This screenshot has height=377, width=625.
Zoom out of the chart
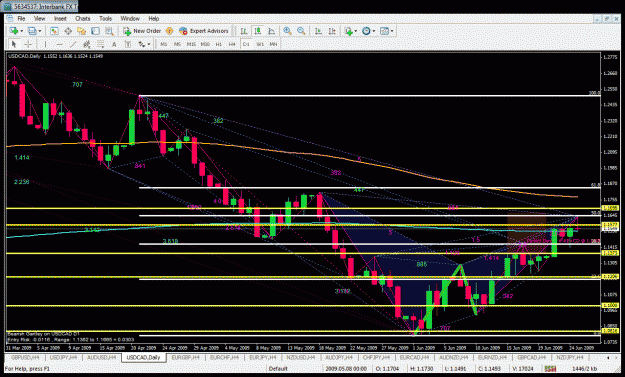tap(301, 31)
